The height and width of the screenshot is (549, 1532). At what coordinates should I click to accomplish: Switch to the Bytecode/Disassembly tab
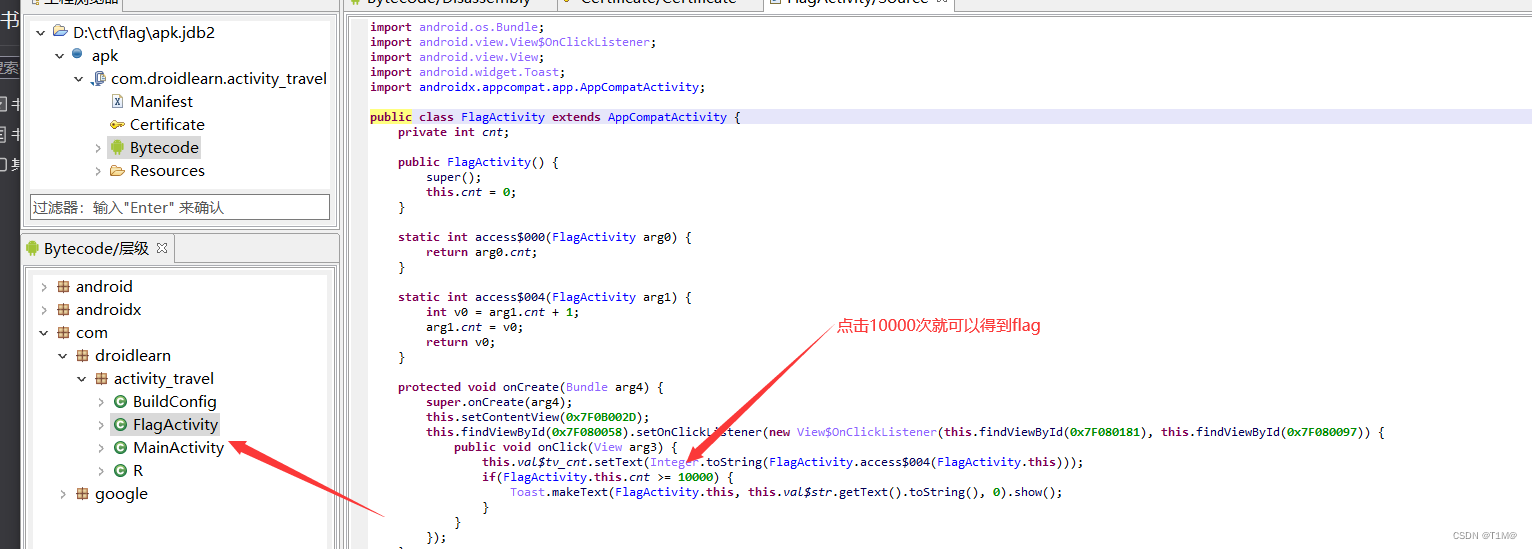[449, 3]
